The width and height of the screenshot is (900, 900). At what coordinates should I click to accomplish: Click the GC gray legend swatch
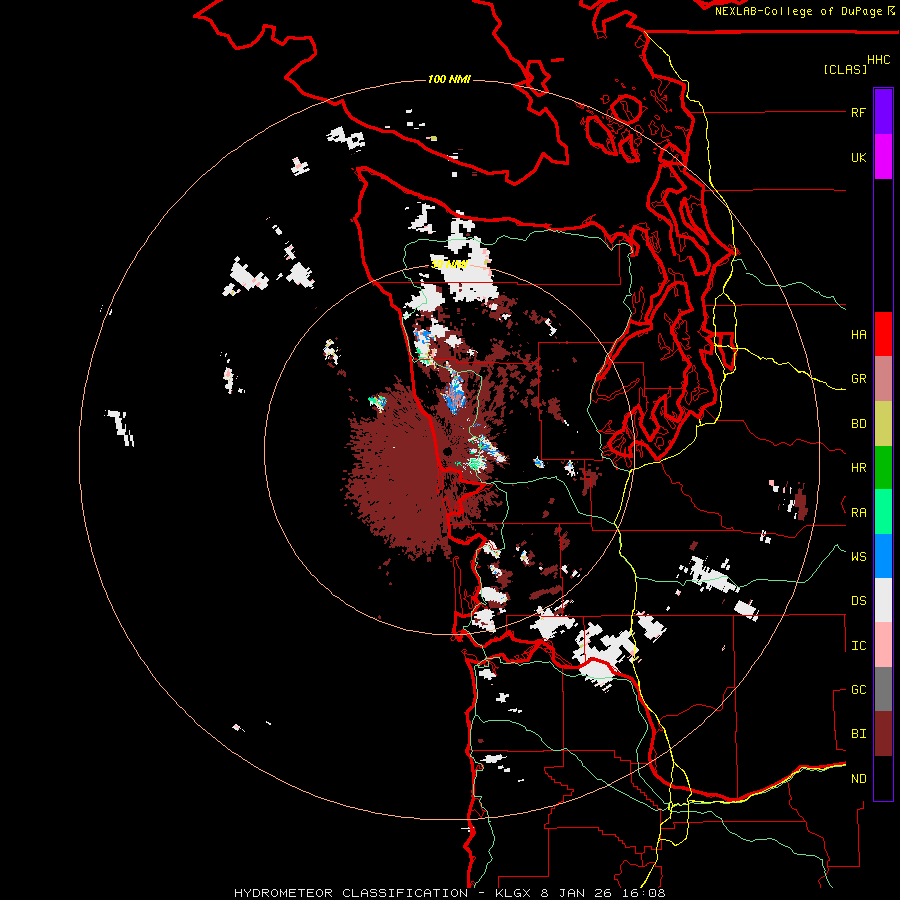click(x=883, y=689)
